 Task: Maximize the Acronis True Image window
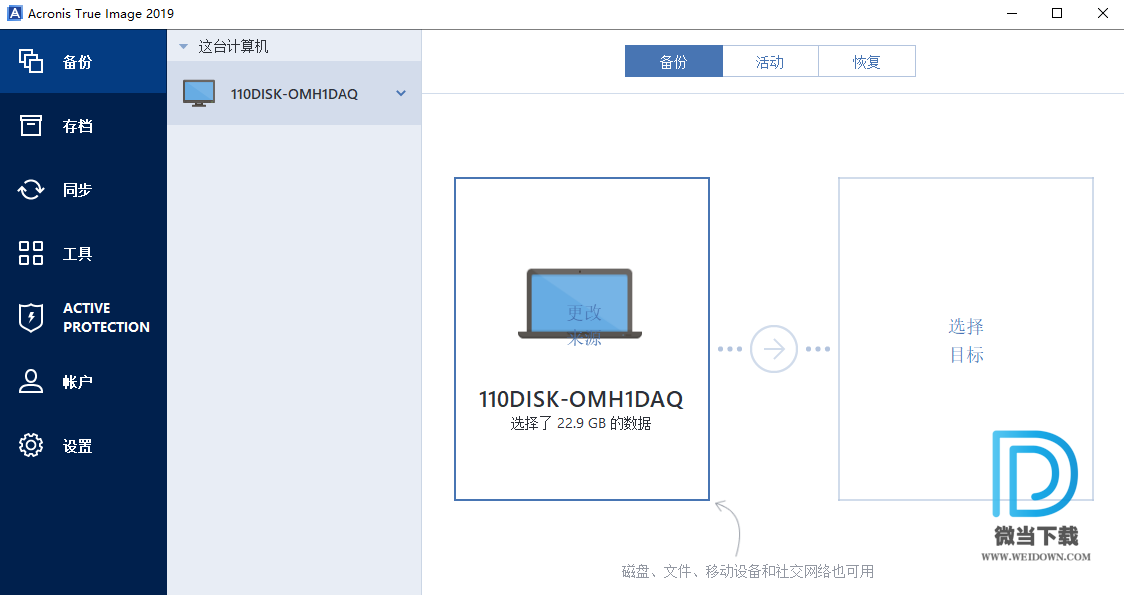(1057, 13)
